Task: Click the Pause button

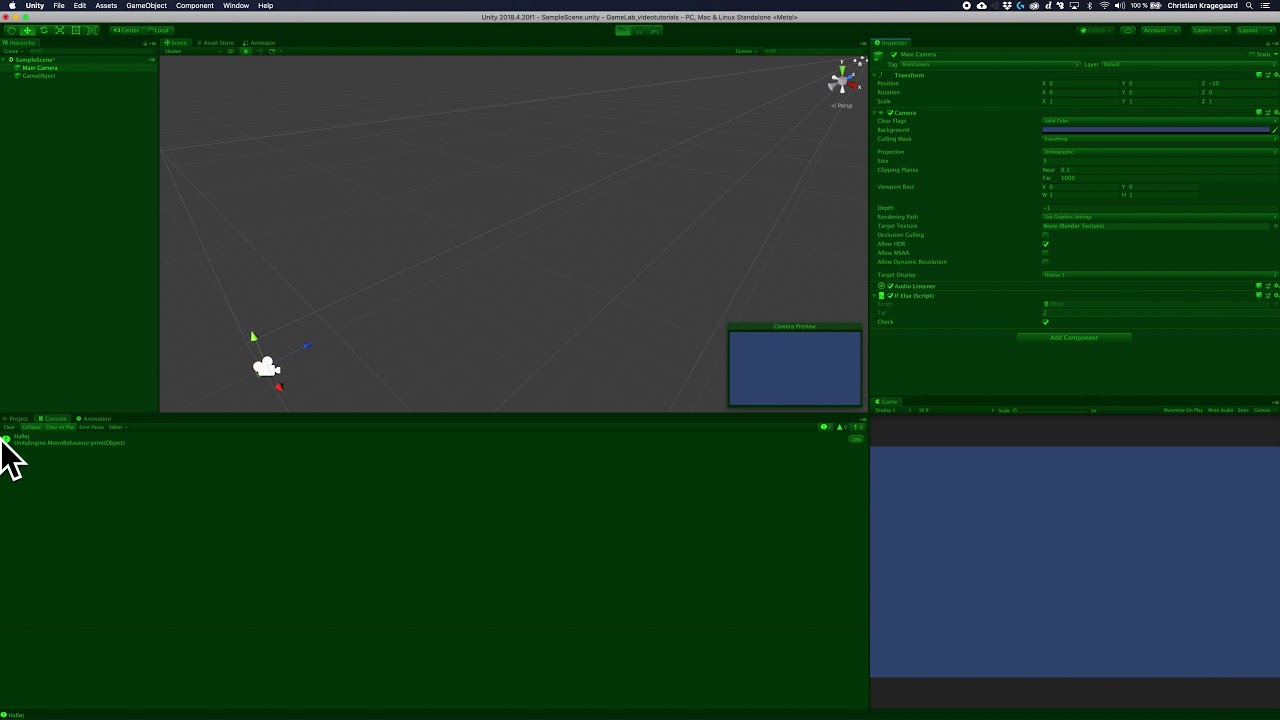Action: (x=640, y=30)
